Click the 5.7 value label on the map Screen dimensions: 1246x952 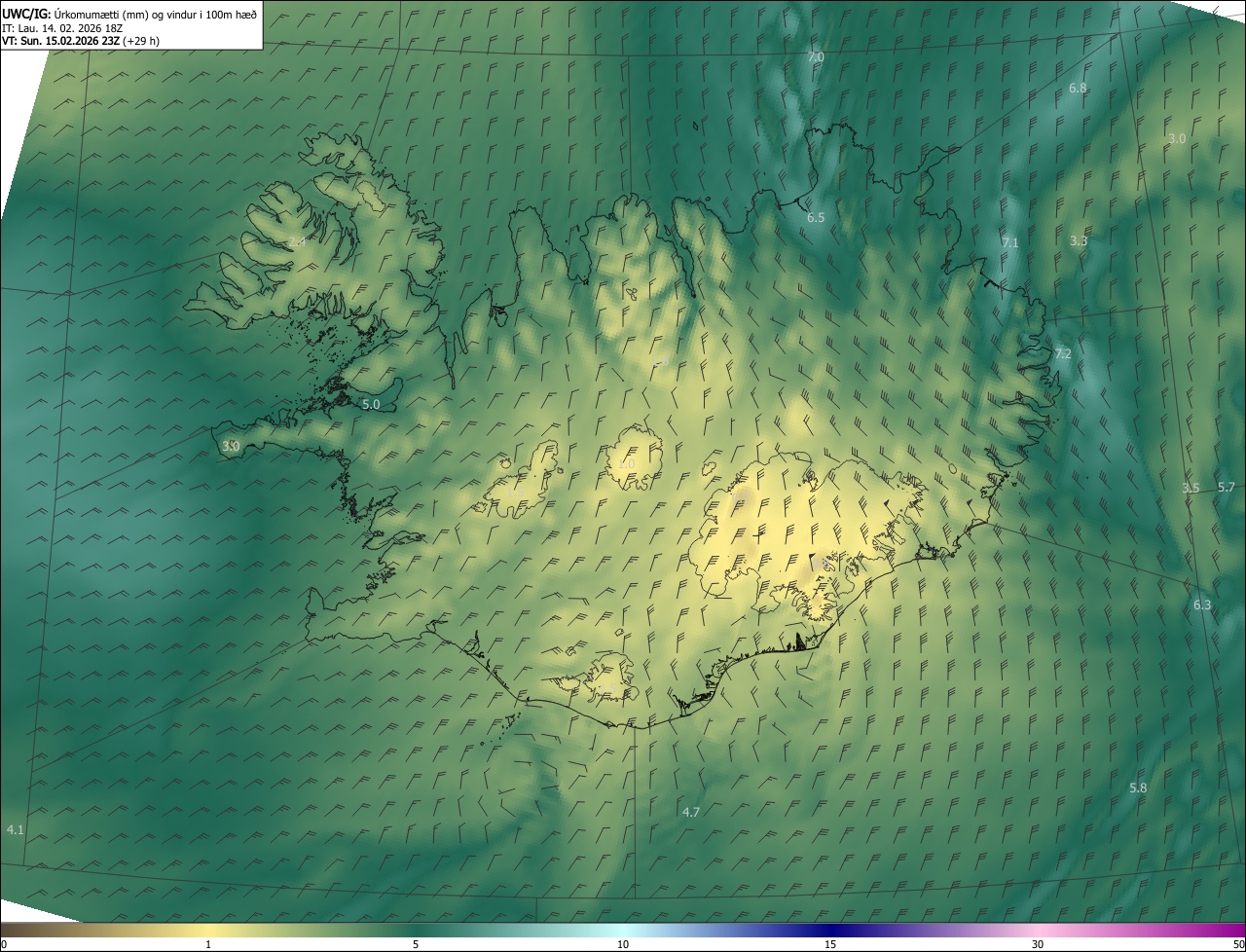[x=1226, y=488]
